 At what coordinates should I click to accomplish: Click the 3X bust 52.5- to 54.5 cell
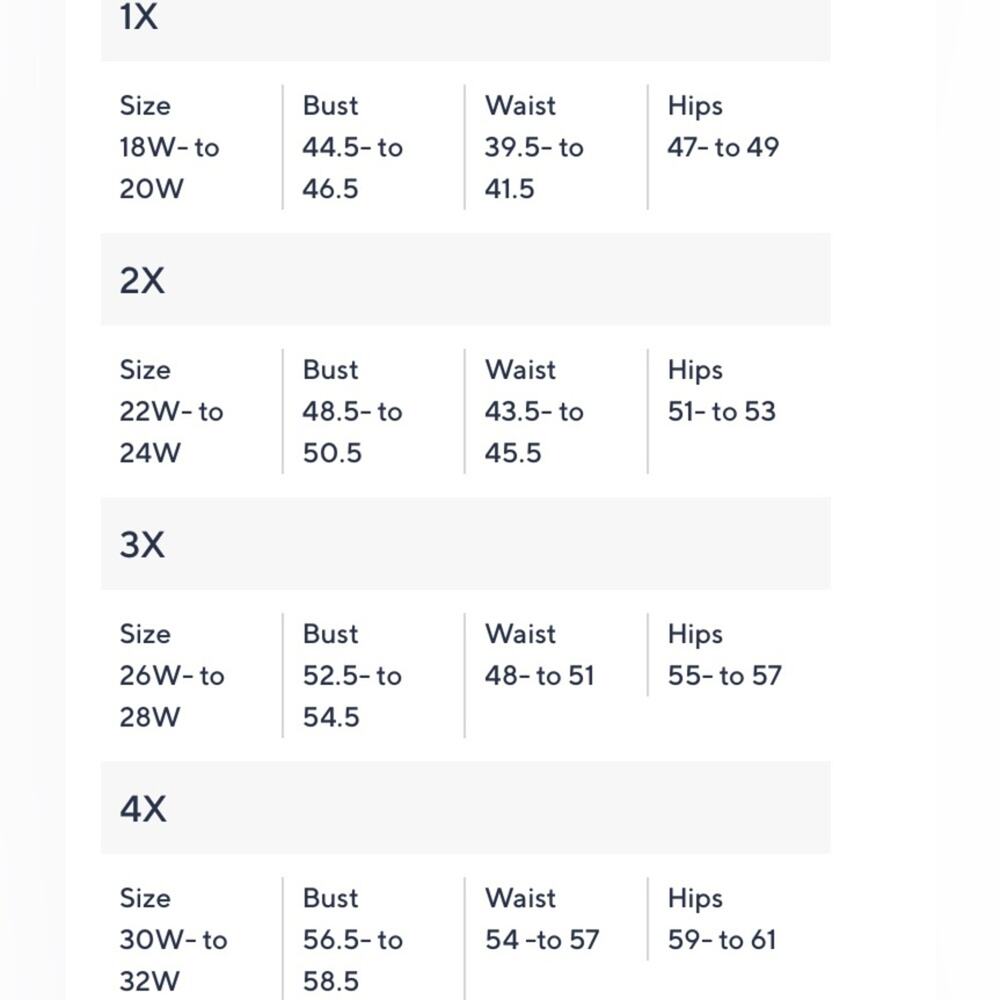point(353,696)
